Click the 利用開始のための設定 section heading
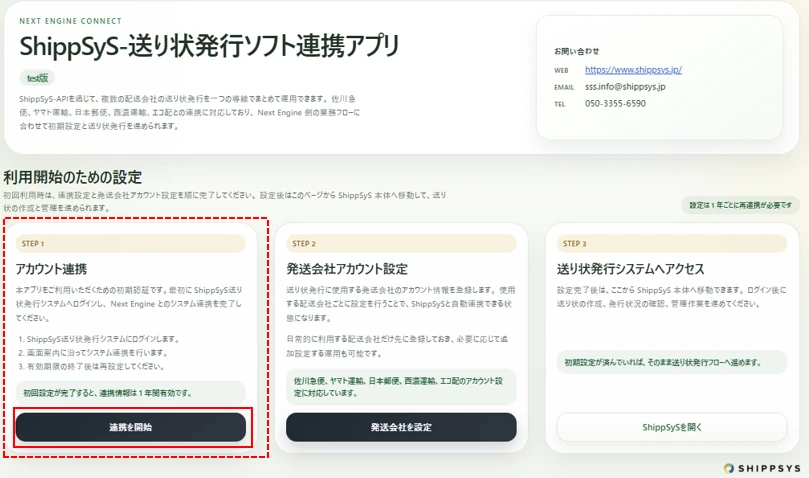Viewport: 809px width, 478px height. tap(72, 178)
